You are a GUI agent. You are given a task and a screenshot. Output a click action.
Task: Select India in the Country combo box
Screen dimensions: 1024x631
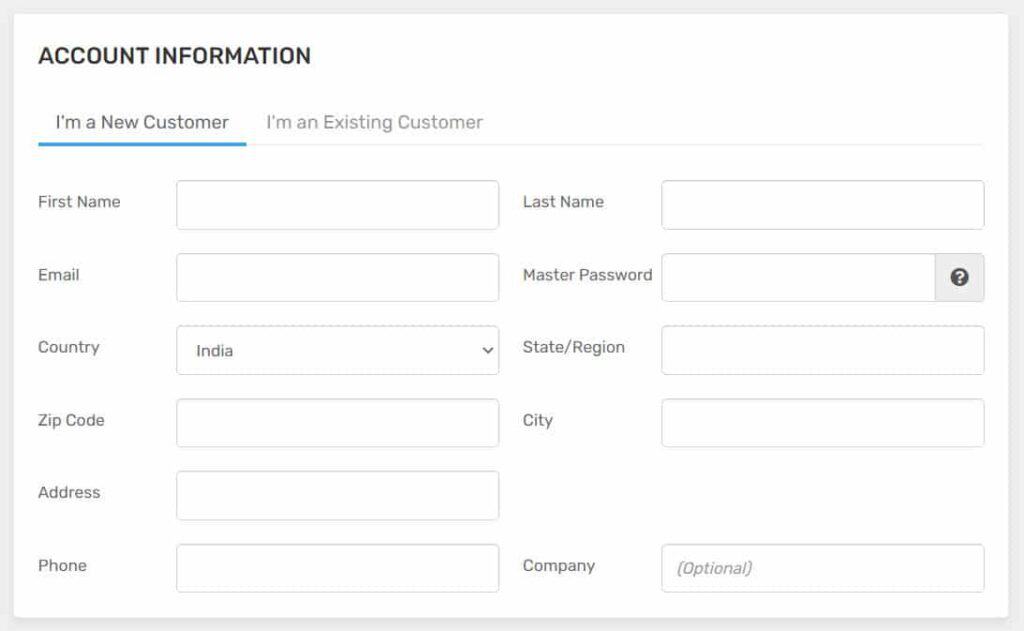(337, 350)
